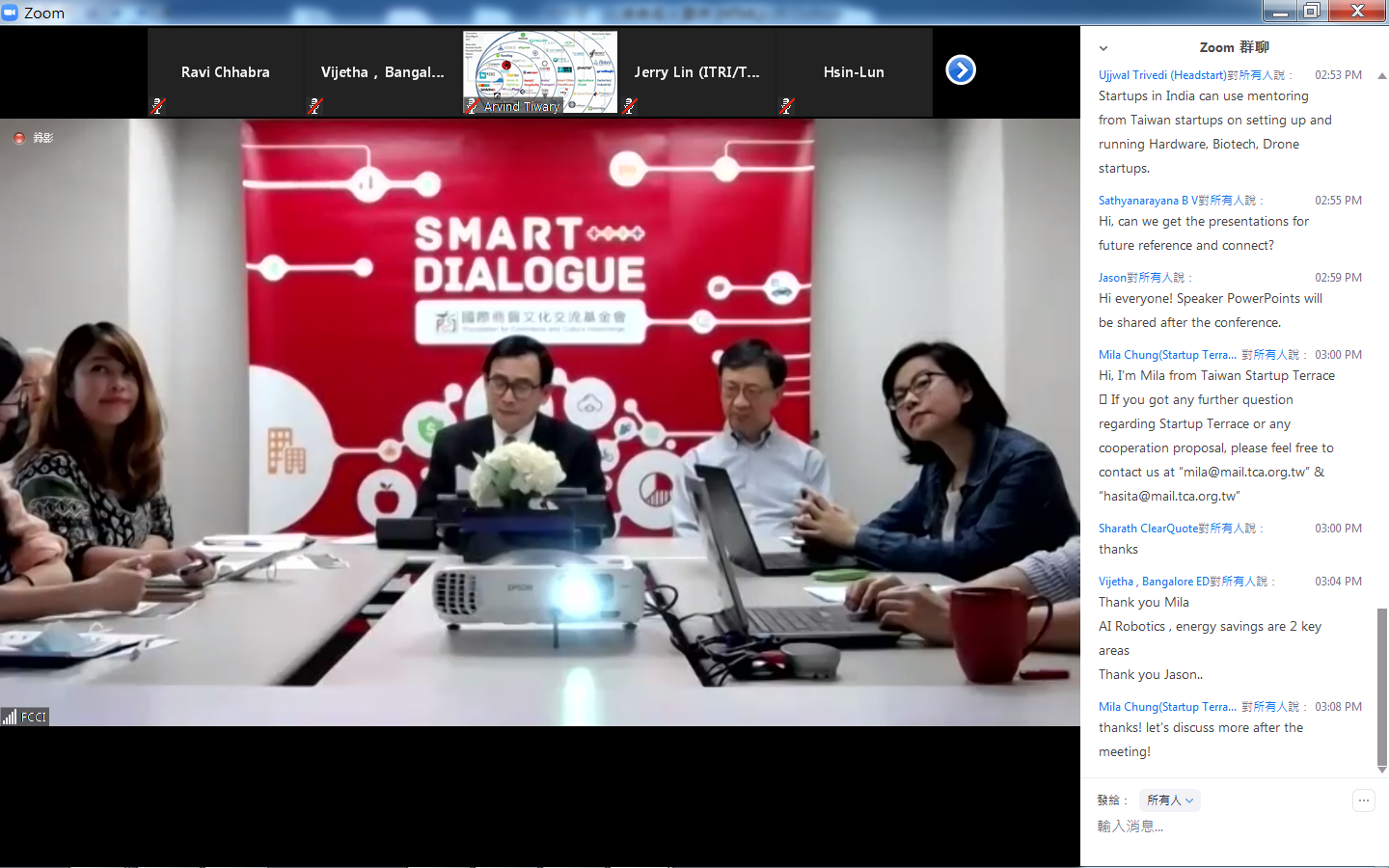
Task: Click the next participants arrow button
Action: pyautogui.click(x=961, y=70)
